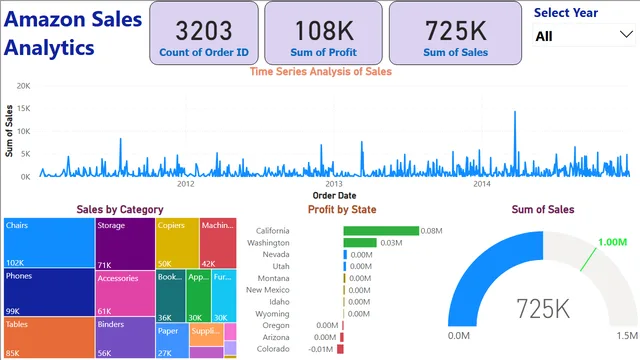Viewport: 640px width, 360px height.
Task: Select the Binders 56K treemap tile
Action: click(125, 338)
